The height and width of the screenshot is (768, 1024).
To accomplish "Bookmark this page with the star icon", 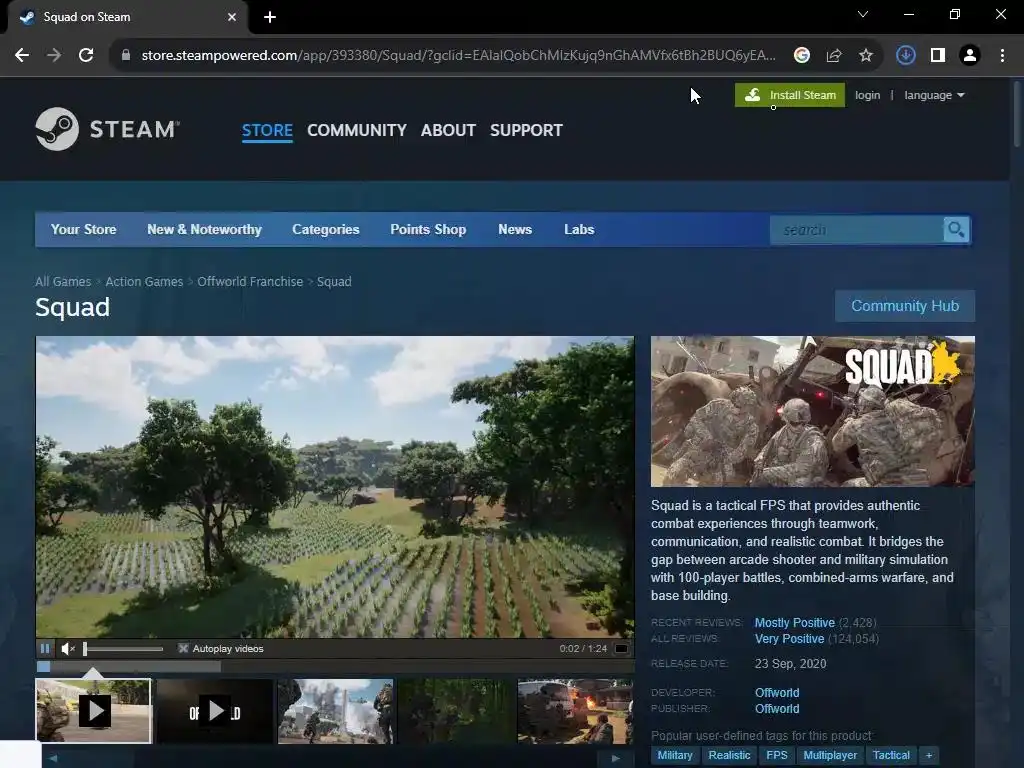I will click(865, 56).
